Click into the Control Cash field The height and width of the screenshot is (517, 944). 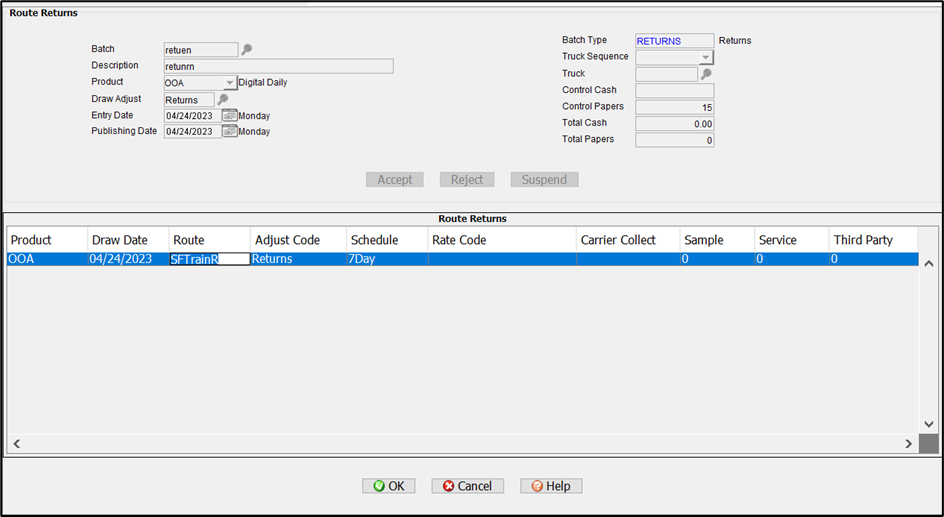tap(674, 91)
